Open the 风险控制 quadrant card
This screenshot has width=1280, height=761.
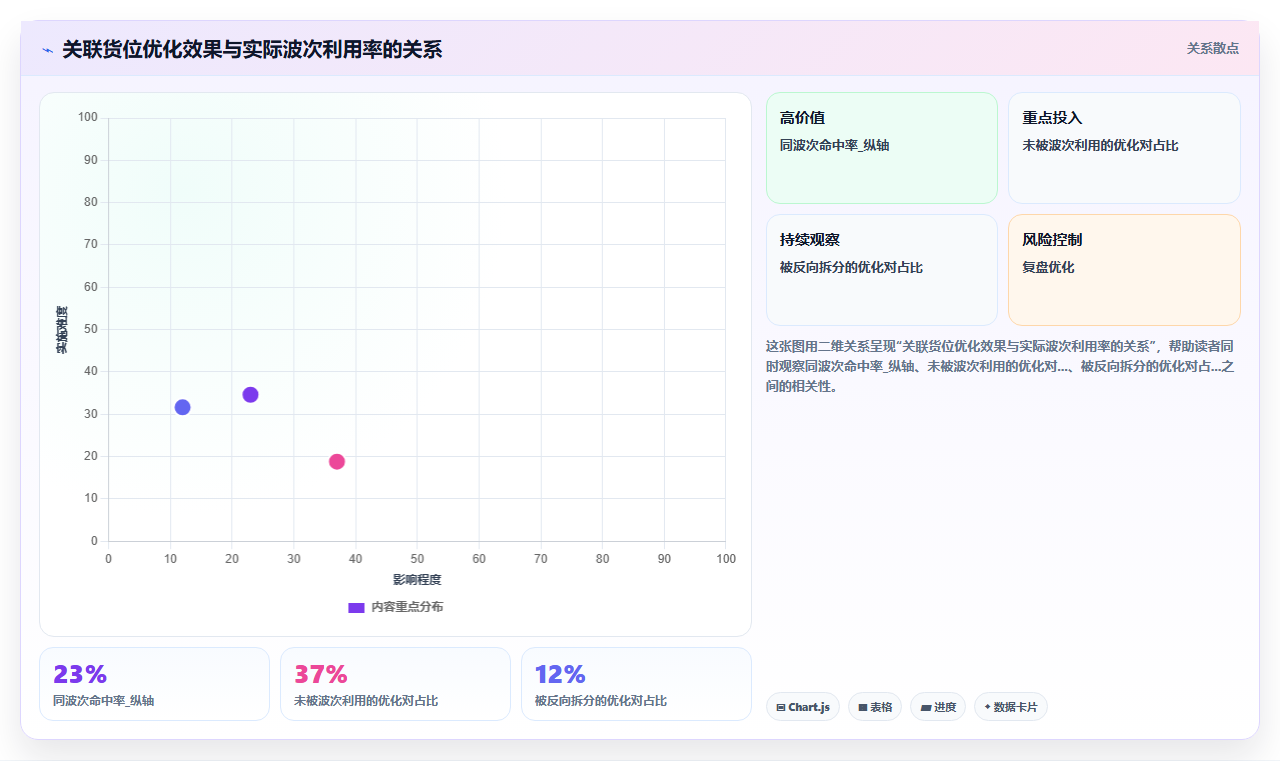(x=1124, y=270)
